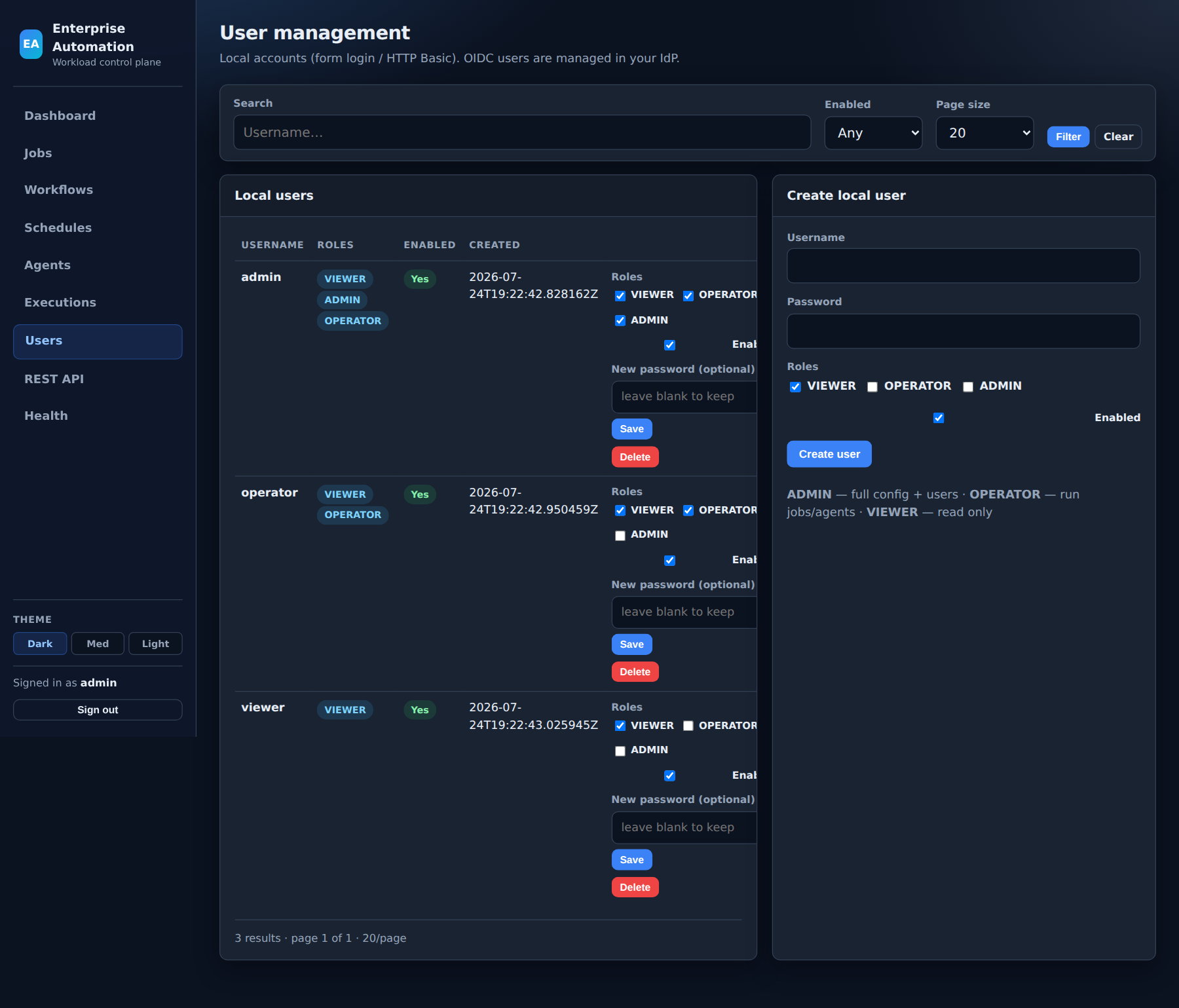Save changes for operator user

pos(632,644)
